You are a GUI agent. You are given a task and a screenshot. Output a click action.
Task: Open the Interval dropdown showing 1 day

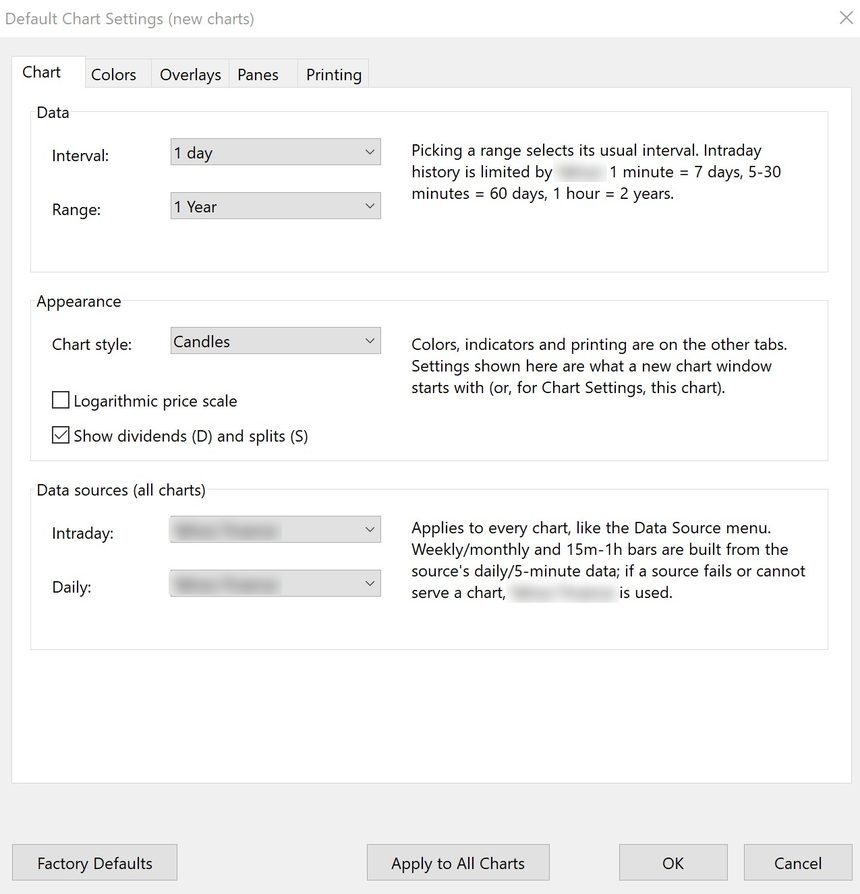[x=275, y=152]
